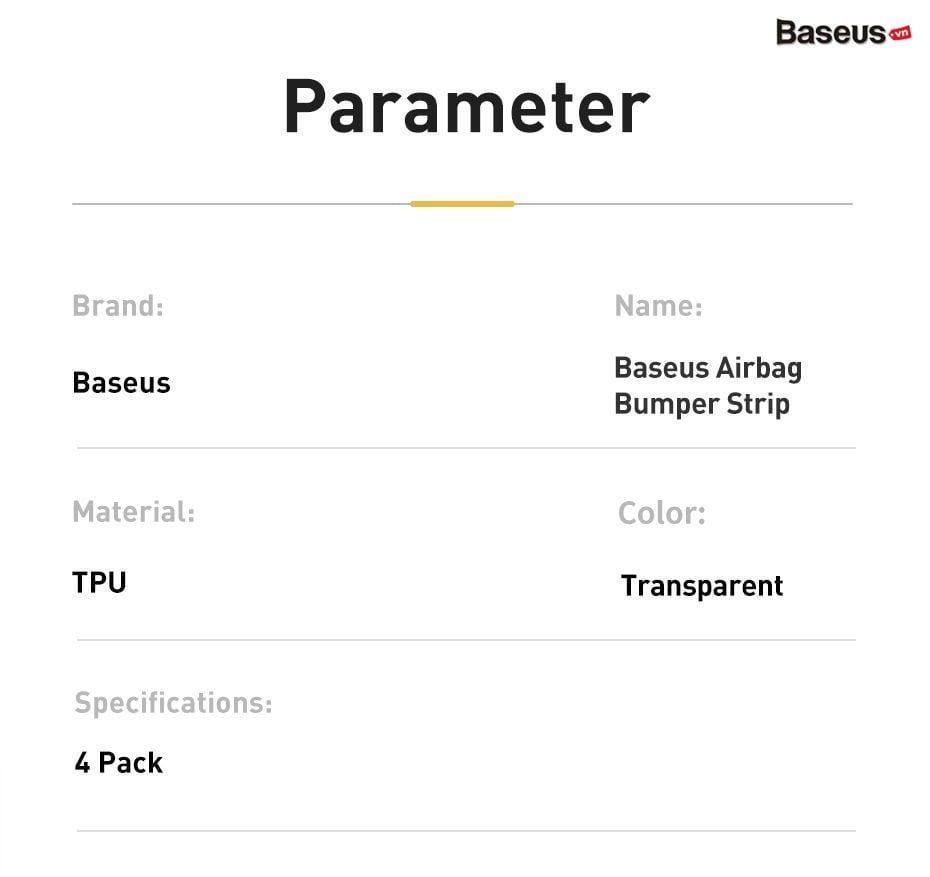The image size is (930, 877).
Task: Click the divider line below Brand row
Action: coord(466,448)
